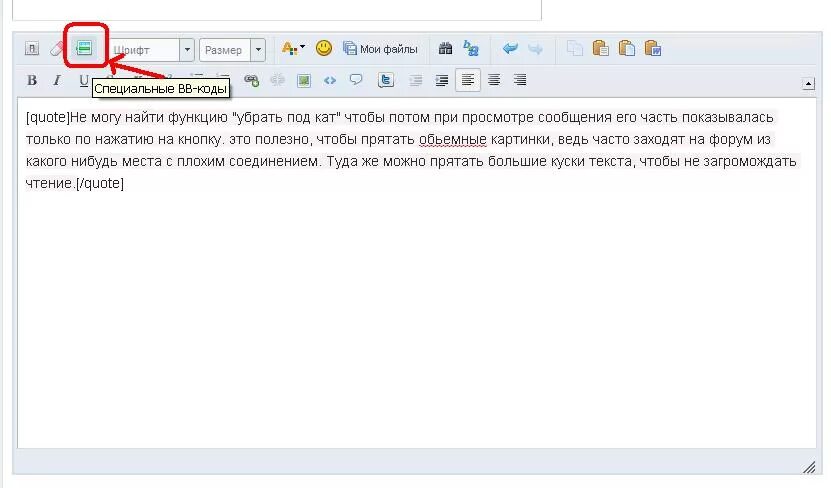Image resolution: width=831 pixels, height=488 pixels.
Task: Increase indent of the text
Action: pyautogui.click(x=441, y=81)
